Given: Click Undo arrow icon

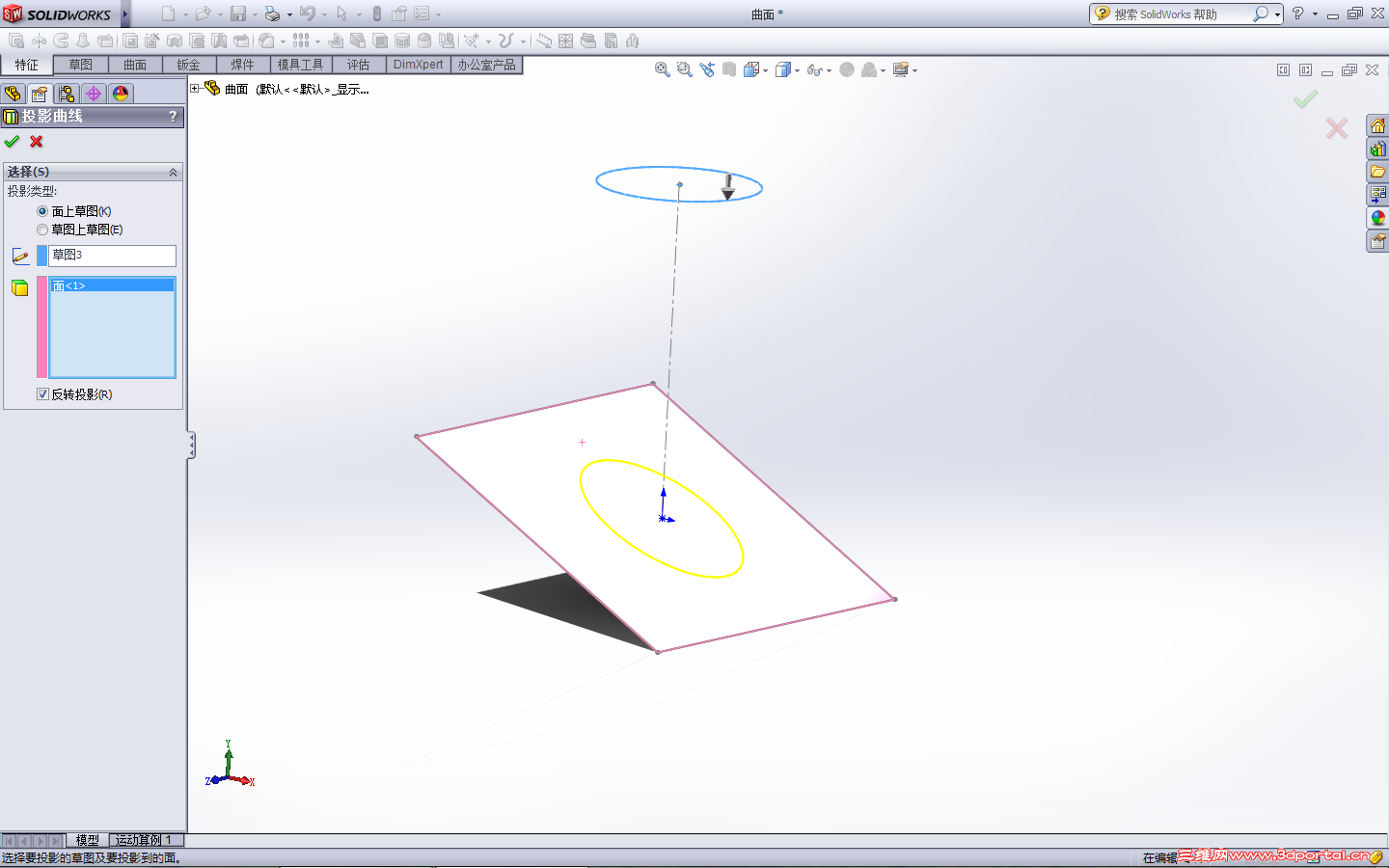Looking at the screenshot, I should tap(308, 14).
